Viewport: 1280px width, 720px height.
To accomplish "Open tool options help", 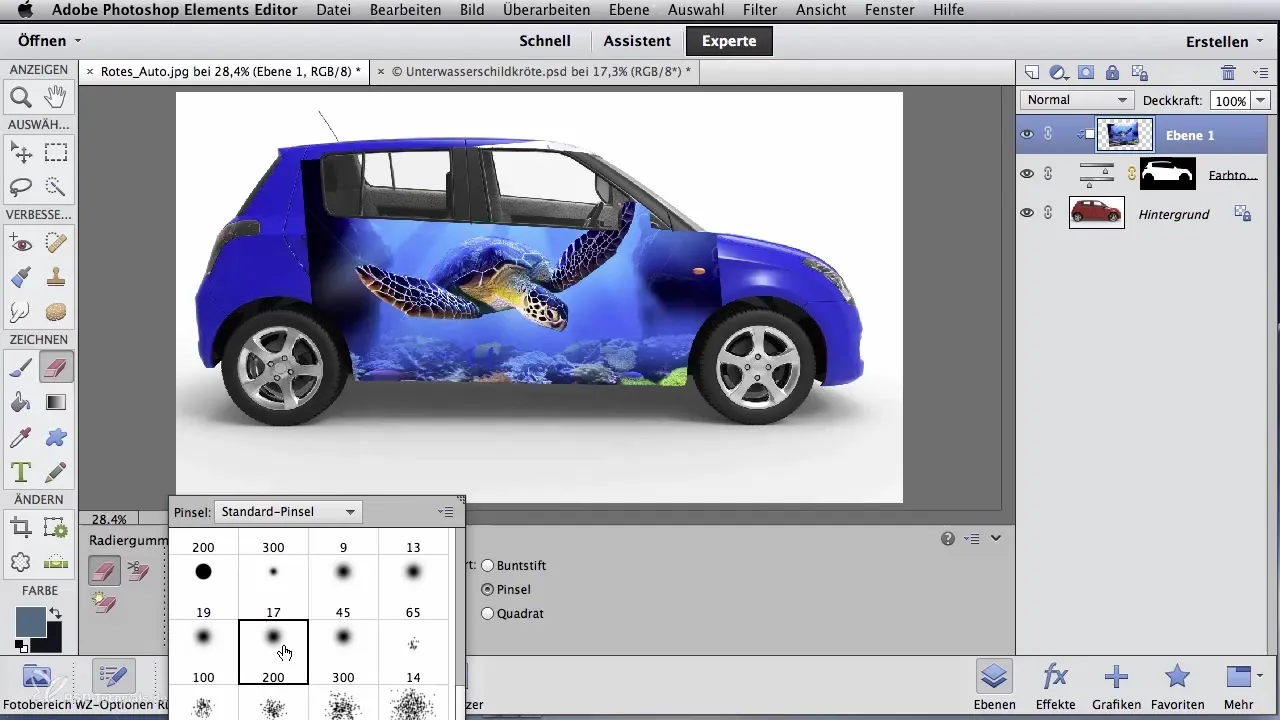I will [x=948, y=539].
